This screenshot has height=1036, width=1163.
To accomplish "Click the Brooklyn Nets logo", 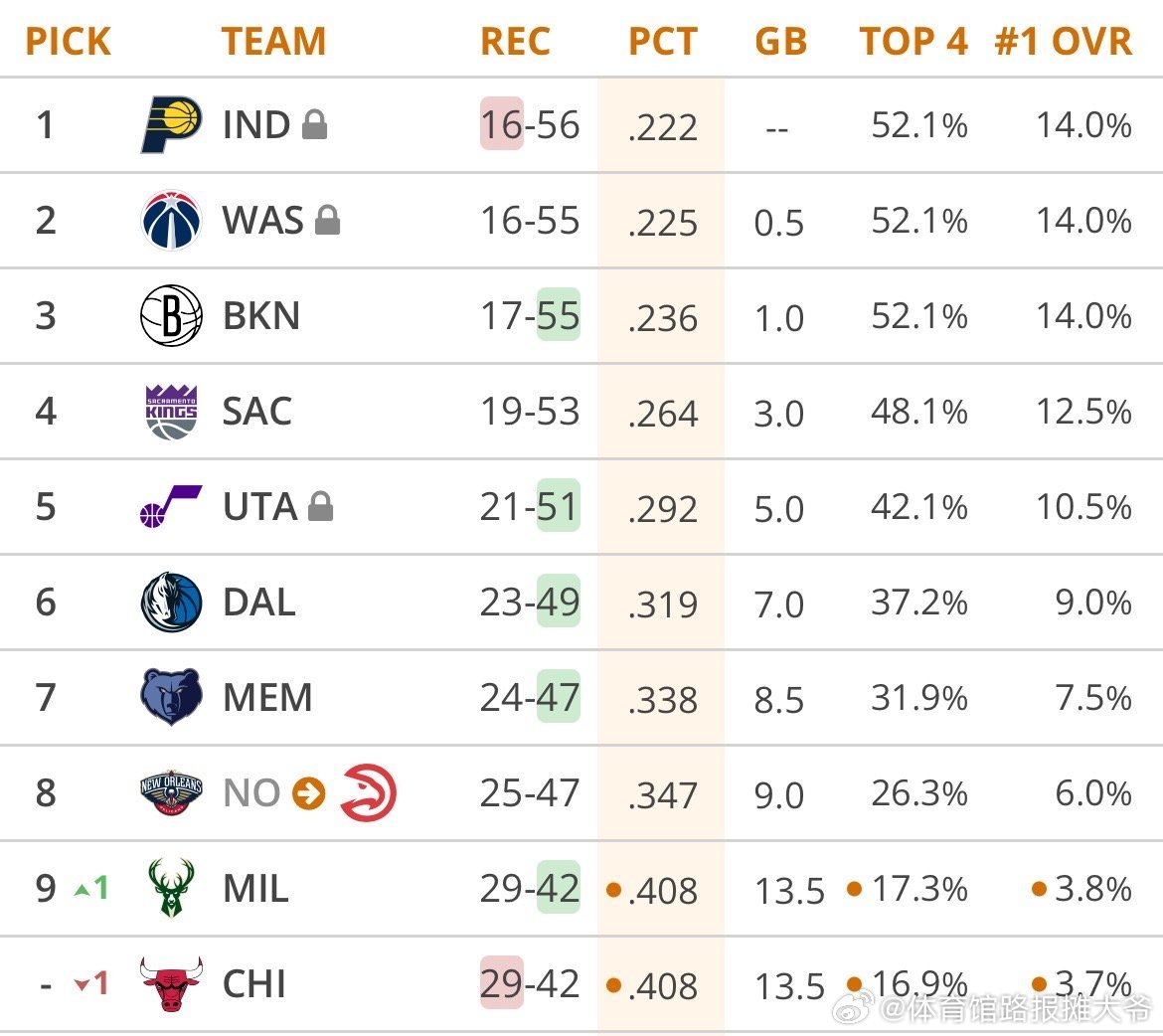I will [x=171, y=315].
